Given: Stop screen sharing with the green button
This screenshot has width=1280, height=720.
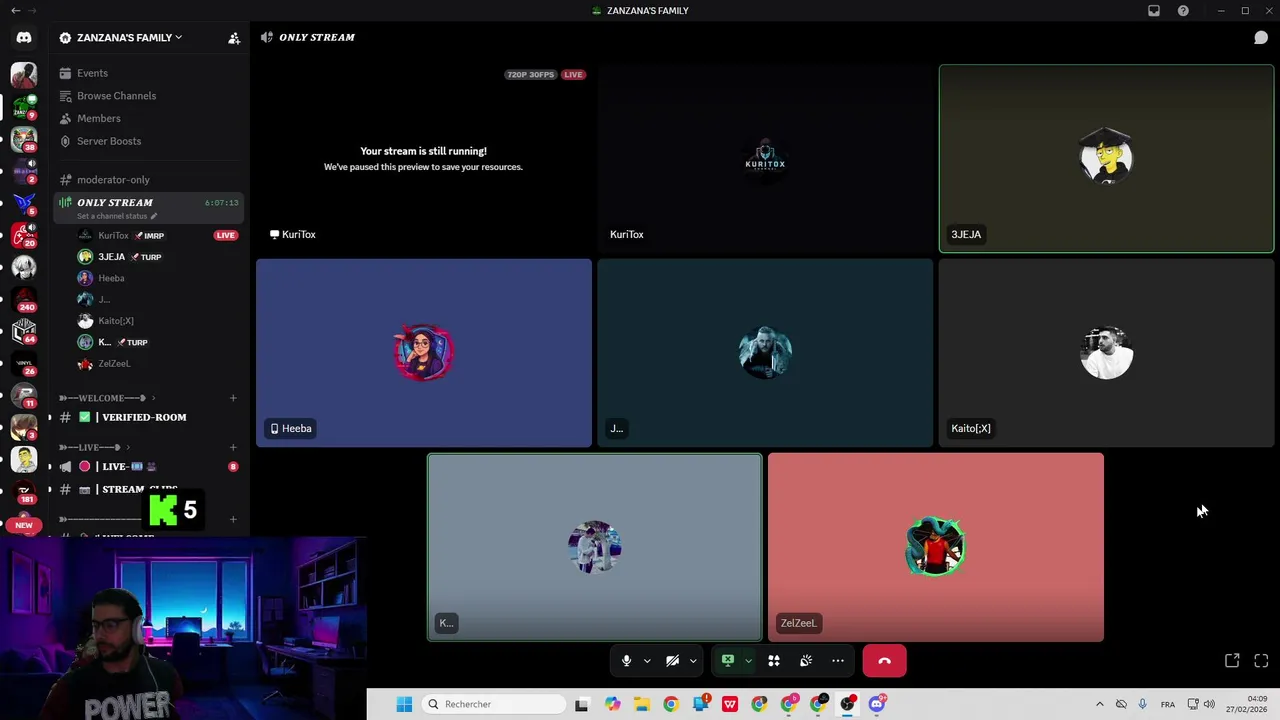Looking at the screenshot, I should pos(728,661).
